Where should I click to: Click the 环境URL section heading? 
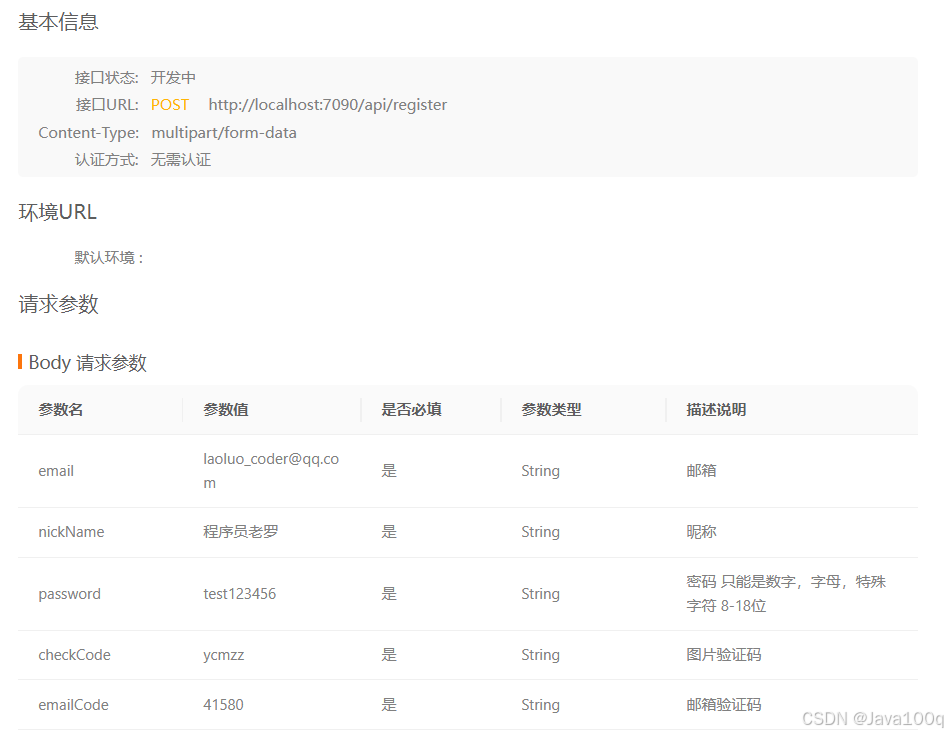coord(57,212)
